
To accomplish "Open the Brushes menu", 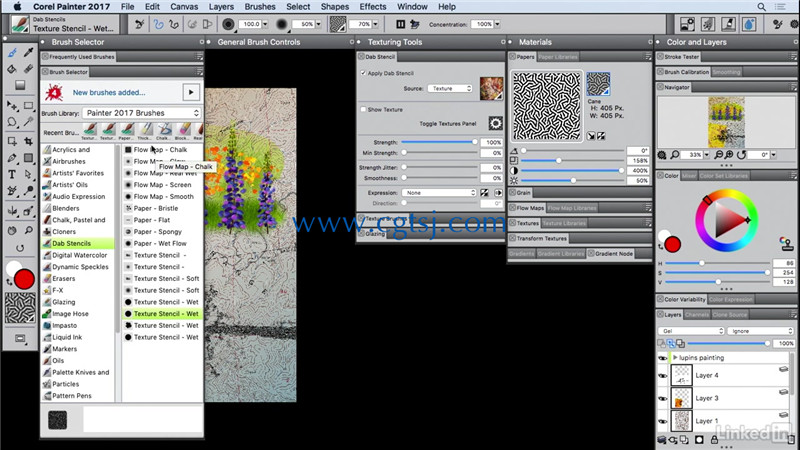I will [260, 7].
